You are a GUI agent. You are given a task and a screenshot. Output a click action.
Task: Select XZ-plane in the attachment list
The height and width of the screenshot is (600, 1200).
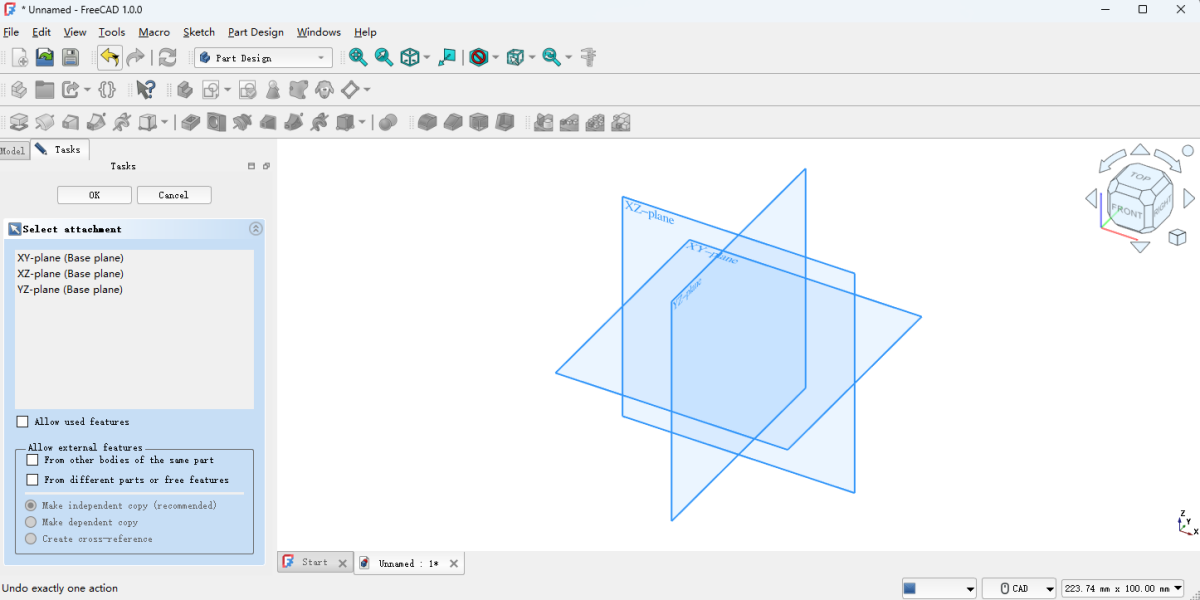pyautogui.click(x=70, y=273)
